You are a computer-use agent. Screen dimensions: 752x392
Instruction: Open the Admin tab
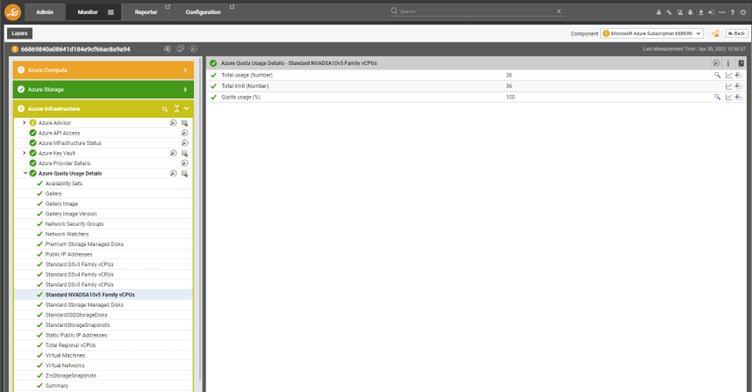[45, 12]
